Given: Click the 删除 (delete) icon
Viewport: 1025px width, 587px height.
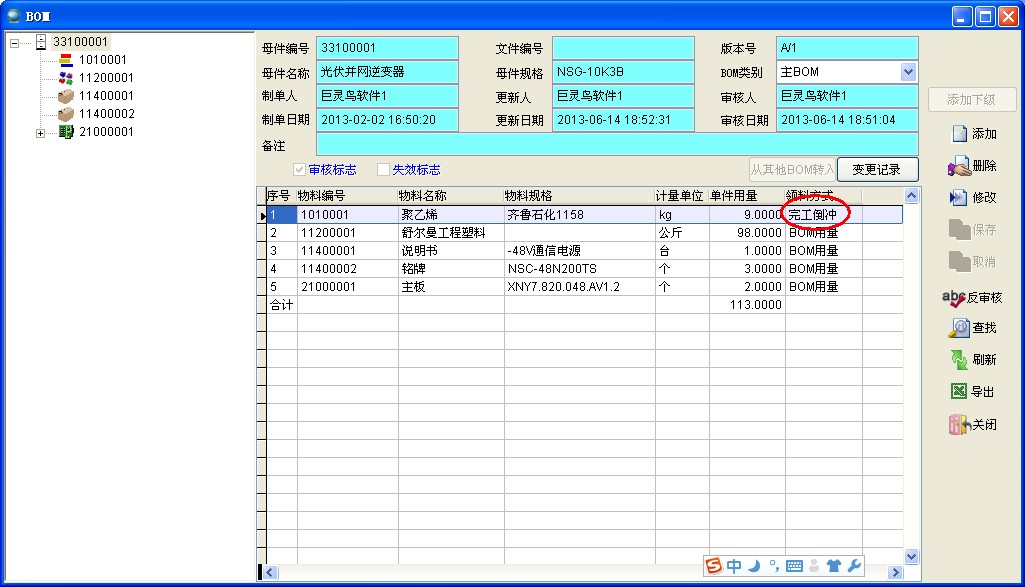Looking at the screenshot, I should tap(959, 167).
